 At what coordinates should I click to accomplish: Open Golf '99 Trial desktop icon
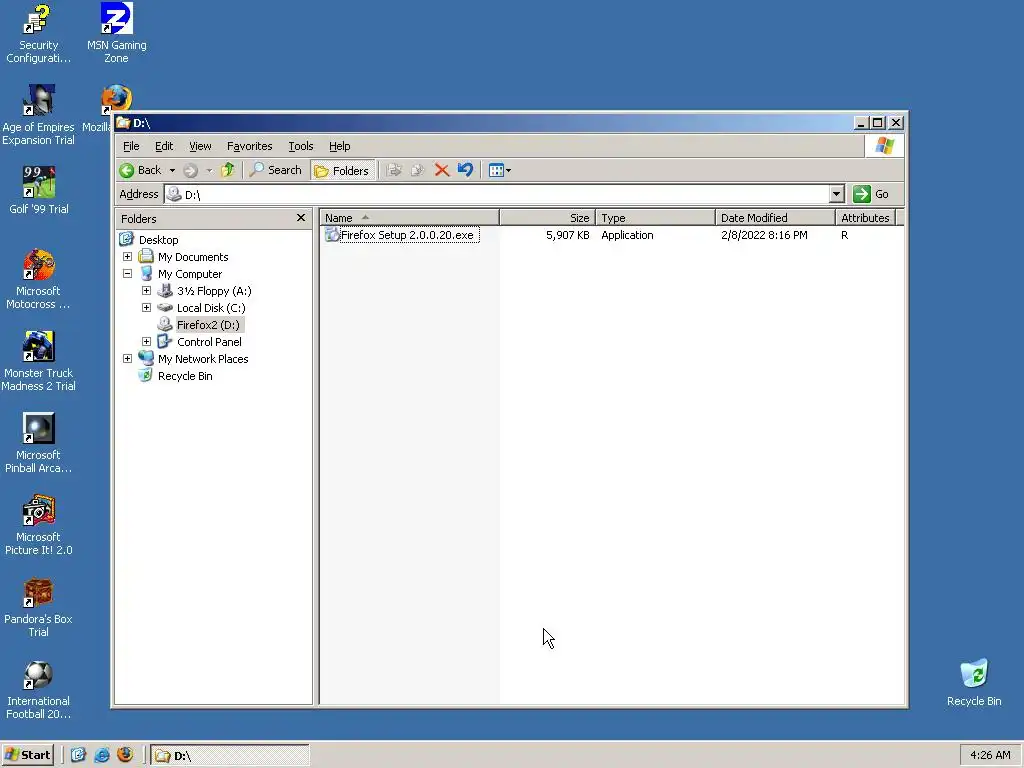(x=39, y=190)
